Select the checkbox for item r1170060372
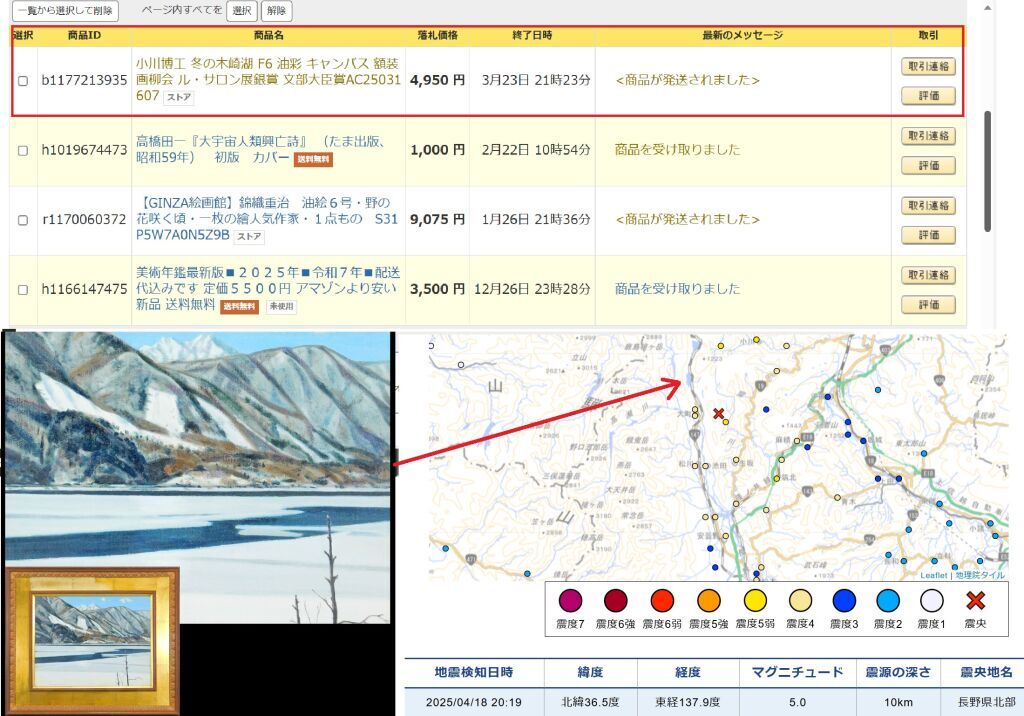The width and height of the screenshot is (1024, 716). pos(23,219)
